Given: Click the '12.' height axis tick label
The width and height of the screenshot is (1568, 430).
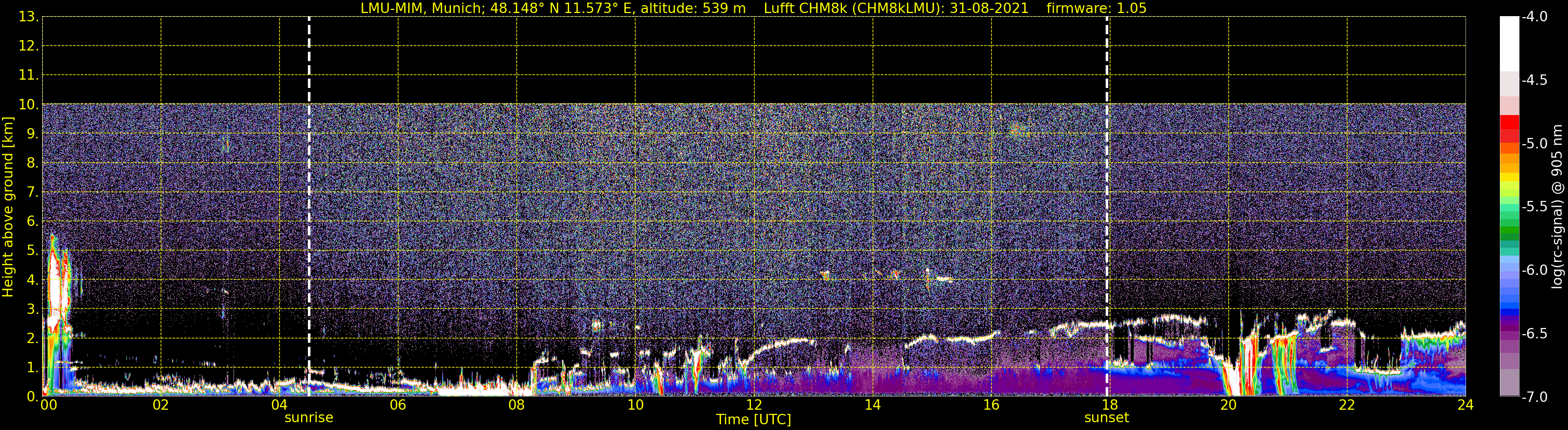Looking at the screenshot, I should [29, 46].
